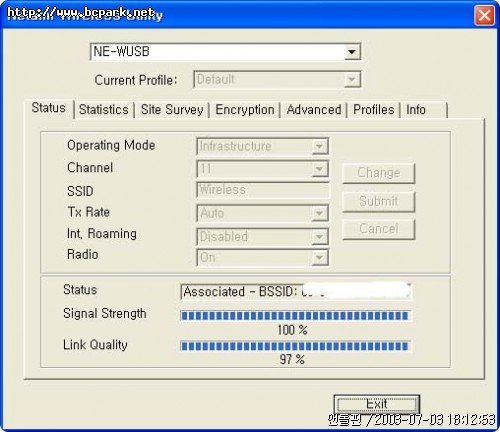Screen dimensions: 500x432
Task: Click the Link Quality label
Action: click(95, 345)
